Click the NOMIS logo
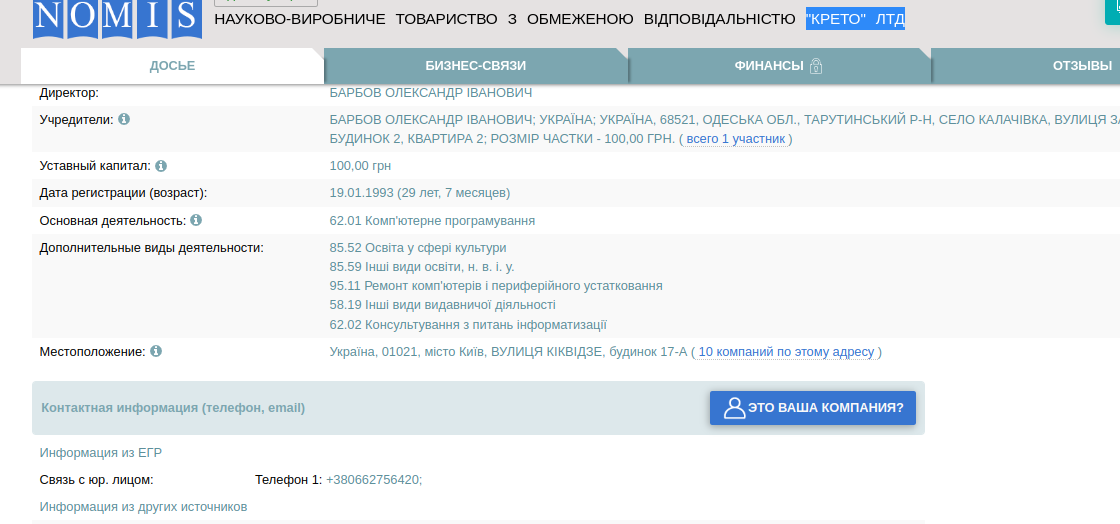 116,18
